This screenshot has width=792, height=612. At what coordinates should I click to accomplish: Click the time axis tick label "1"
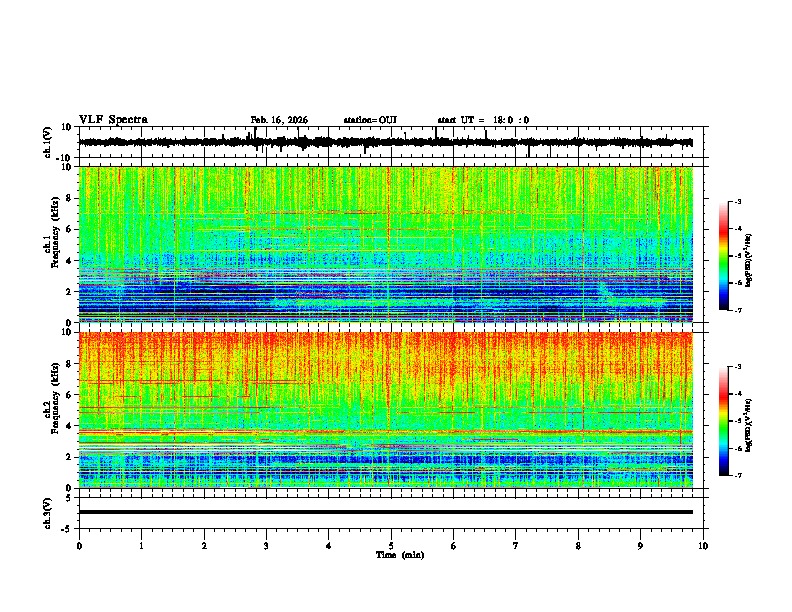click(141, 546)
